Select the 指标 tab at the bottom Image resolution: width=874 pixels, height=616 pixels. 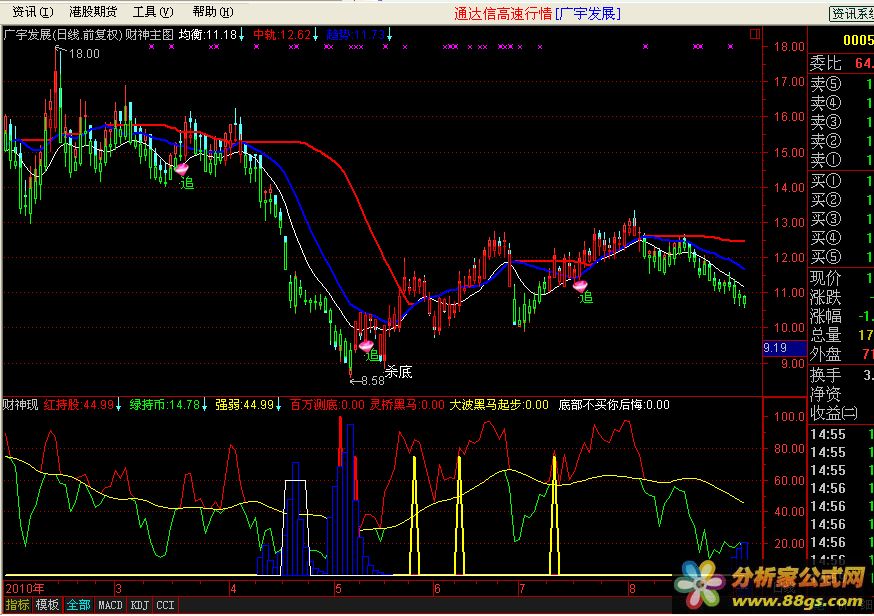[x=17, y=605]
